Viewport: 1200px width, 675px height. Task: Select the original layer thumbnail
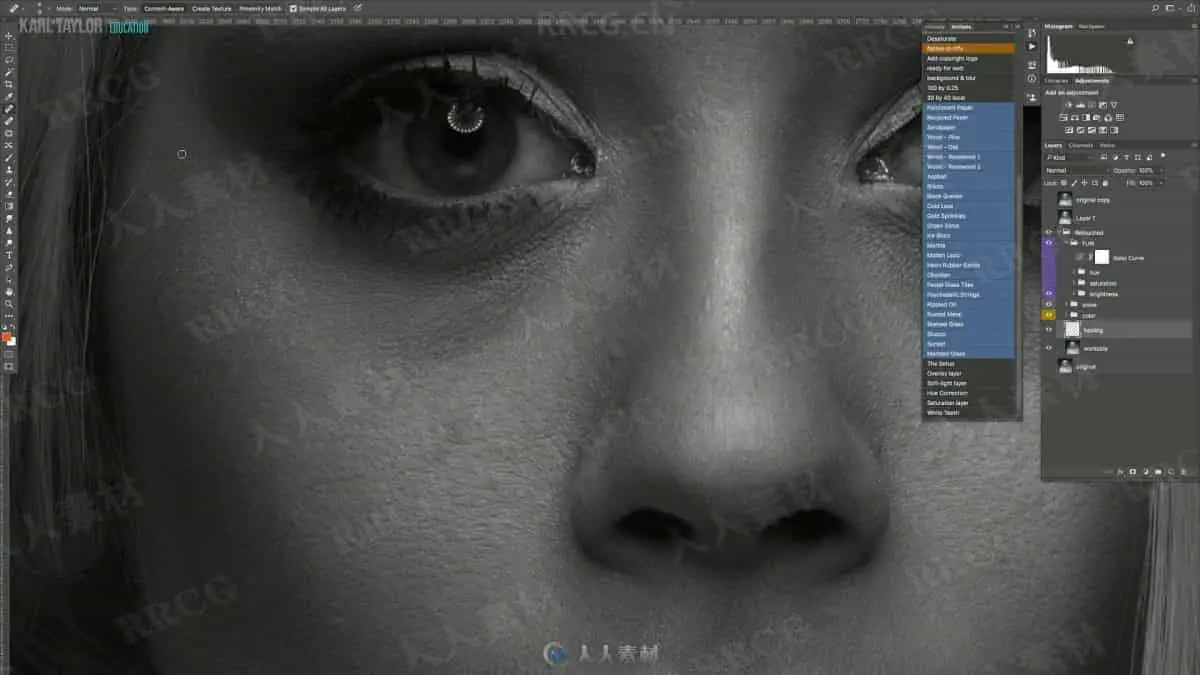tap(1065, 366)
